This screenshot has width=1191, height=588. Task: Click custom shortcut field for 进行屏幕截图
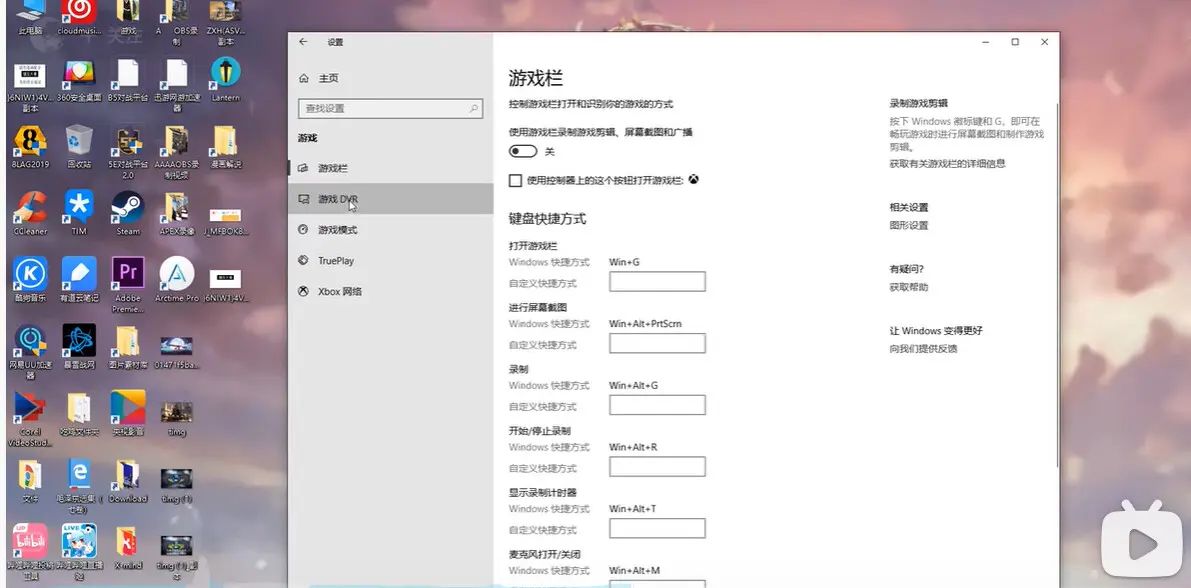coord(657,343)
